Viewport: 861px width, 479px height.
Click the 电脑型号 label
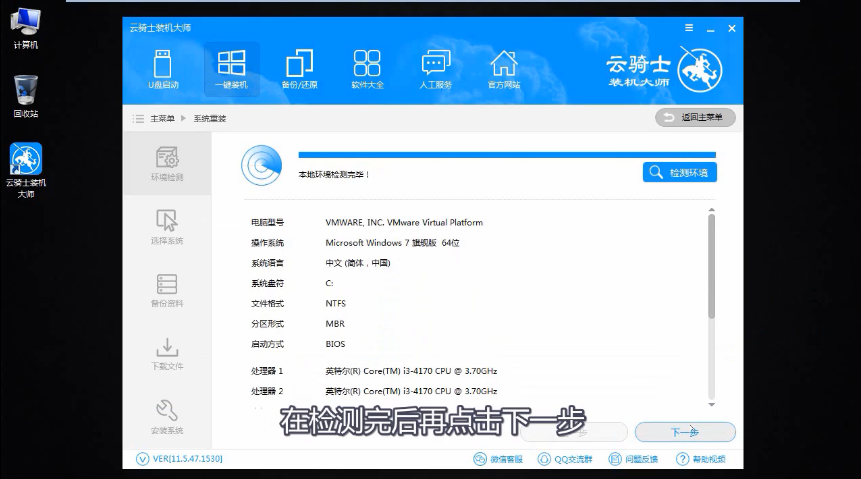click(267, 222)
